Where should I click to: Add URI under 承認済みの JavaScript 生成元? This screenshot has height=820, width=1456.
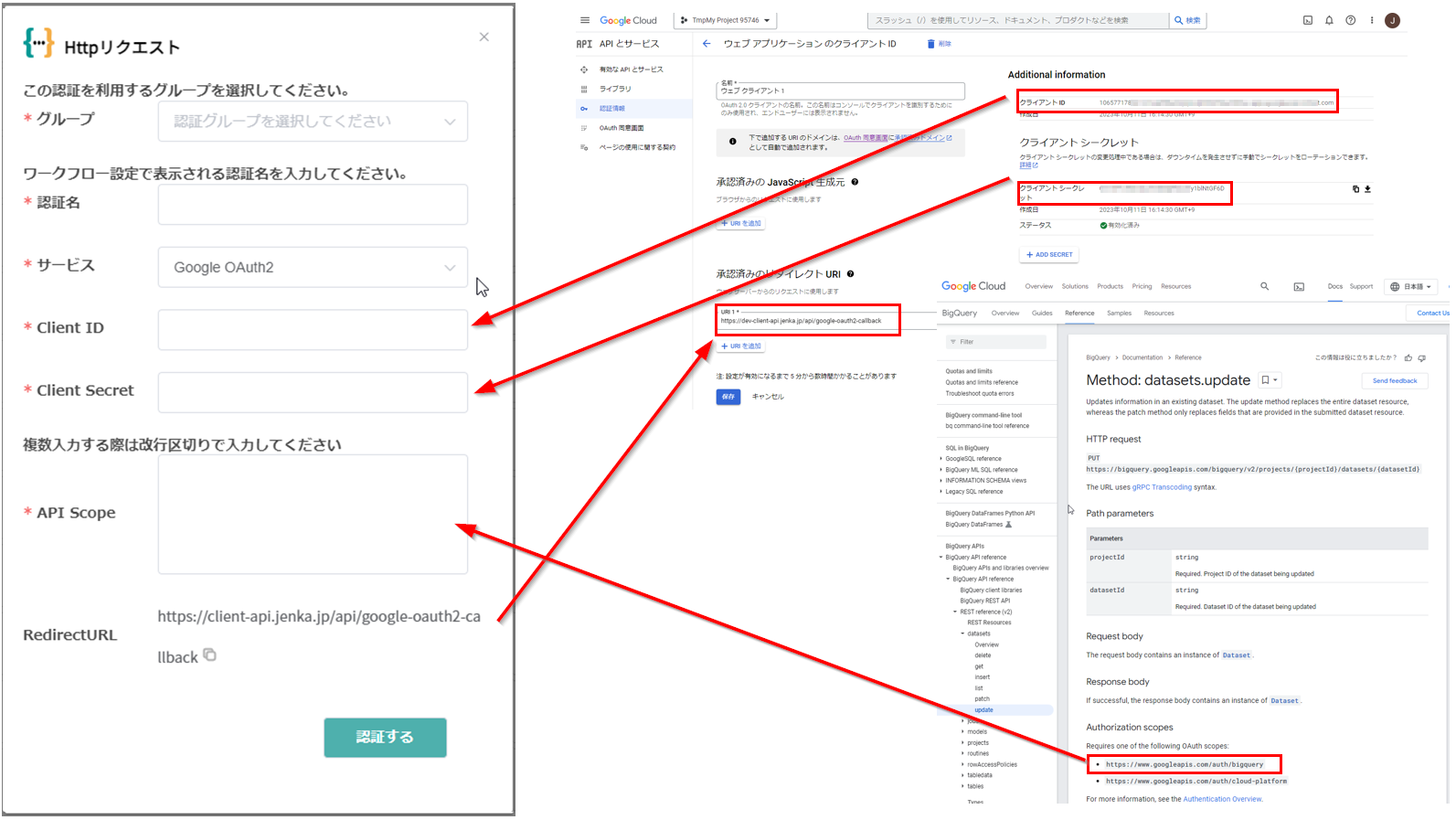point(741,223)
